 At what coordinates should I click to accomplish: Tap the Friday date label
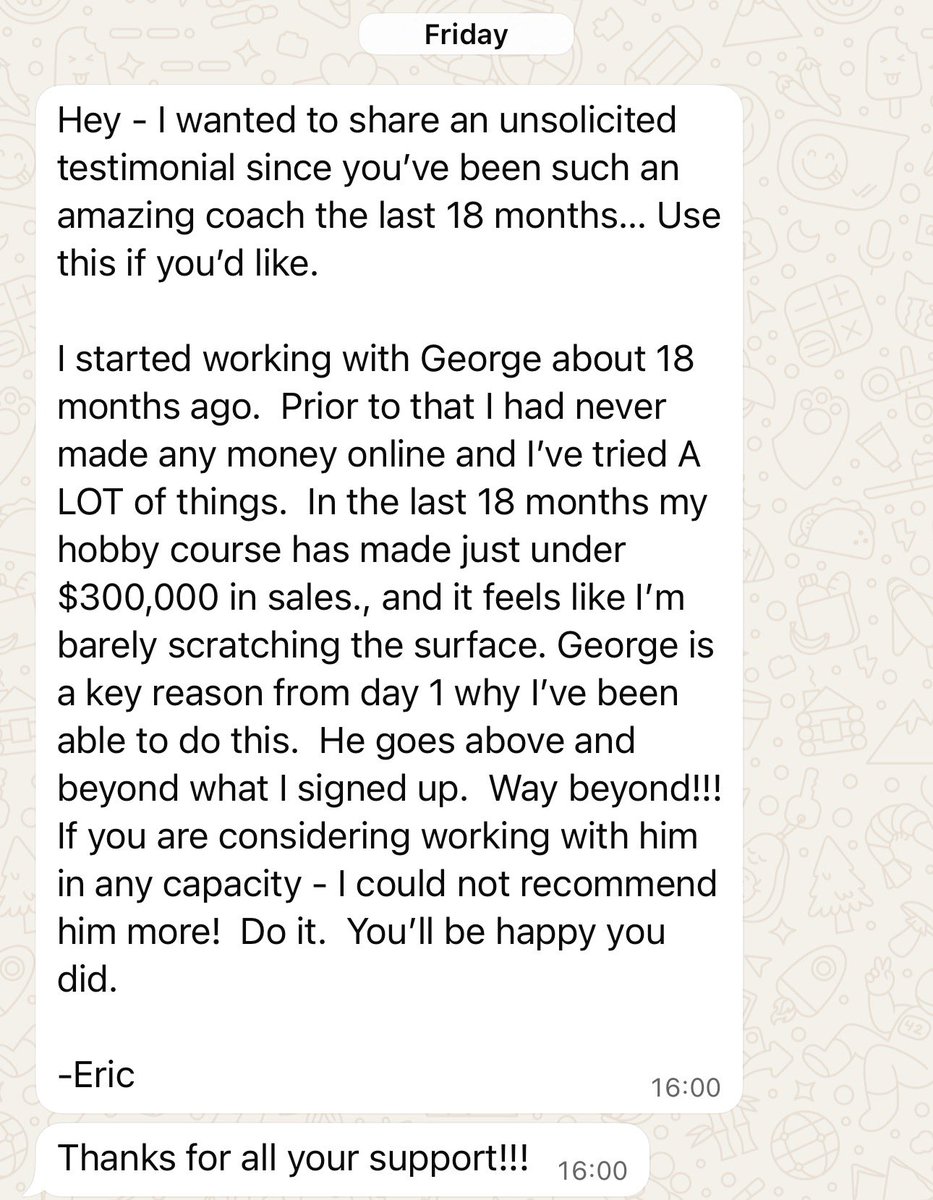466,36
